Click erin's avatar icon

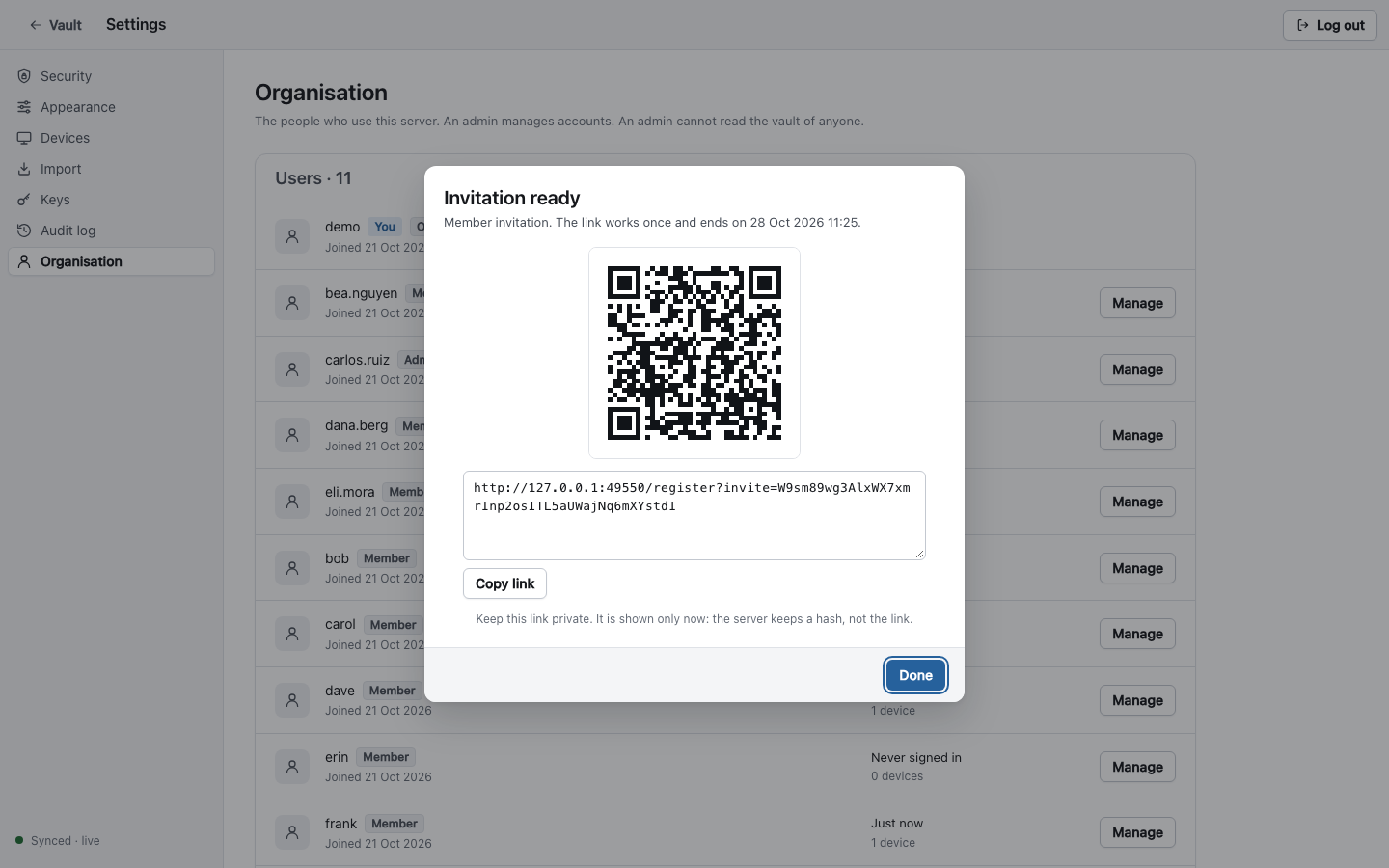(x=292, y=767)
